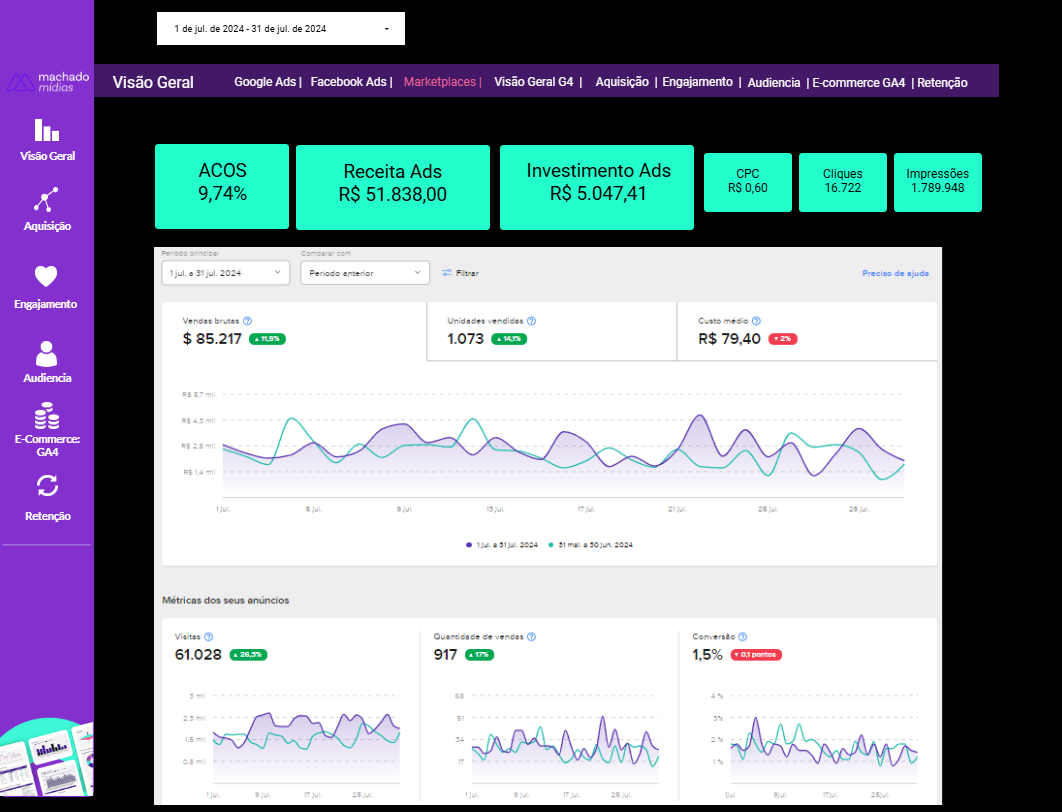Image resolution: width=1062 pixels, height=812 pixels.
Task: Expand the Período principal date selector
Action: pos(225,273)
